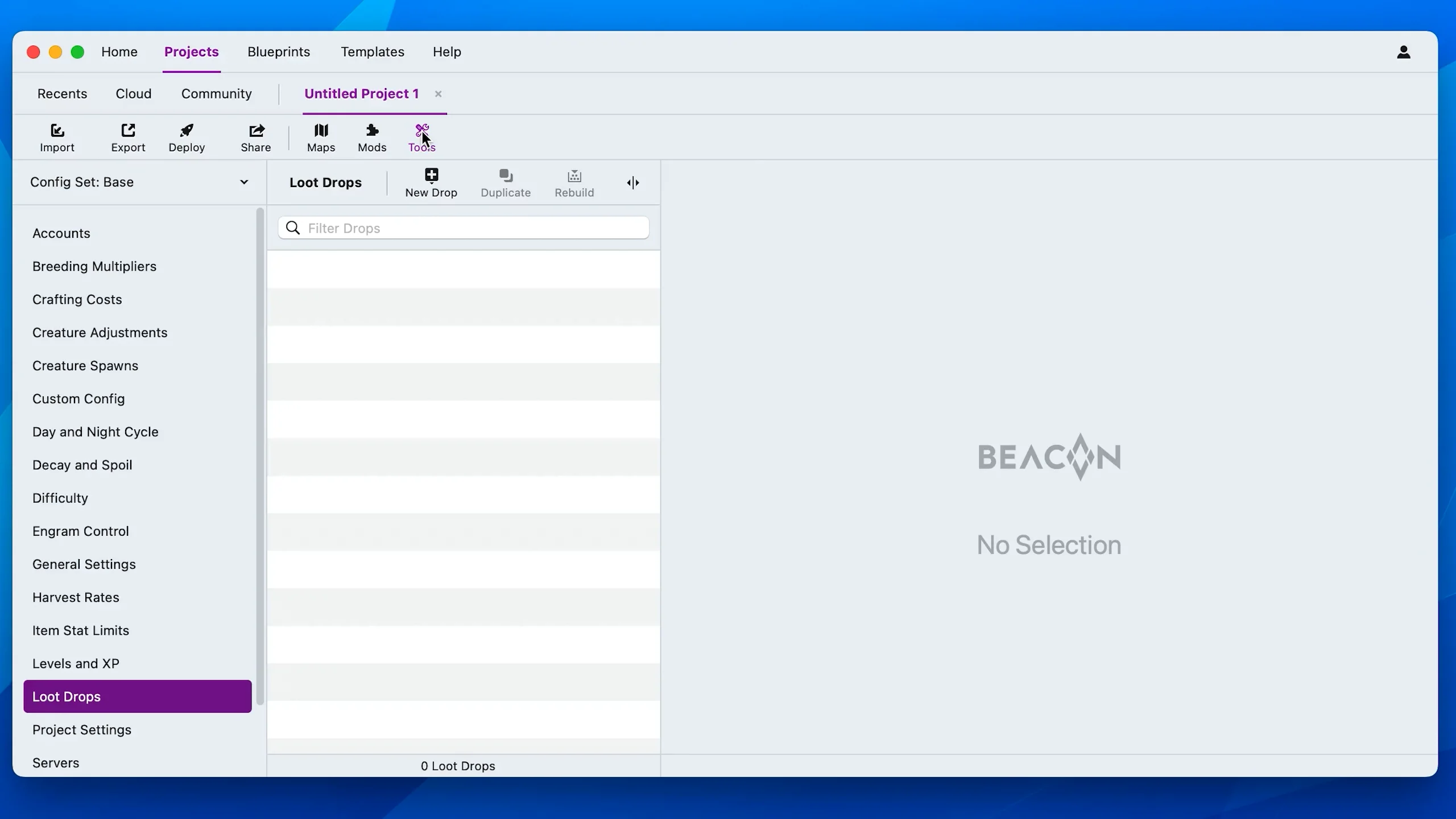1456x819 pixels.
Task: Open the Share toolbar icon
Action: coord(256,131)
